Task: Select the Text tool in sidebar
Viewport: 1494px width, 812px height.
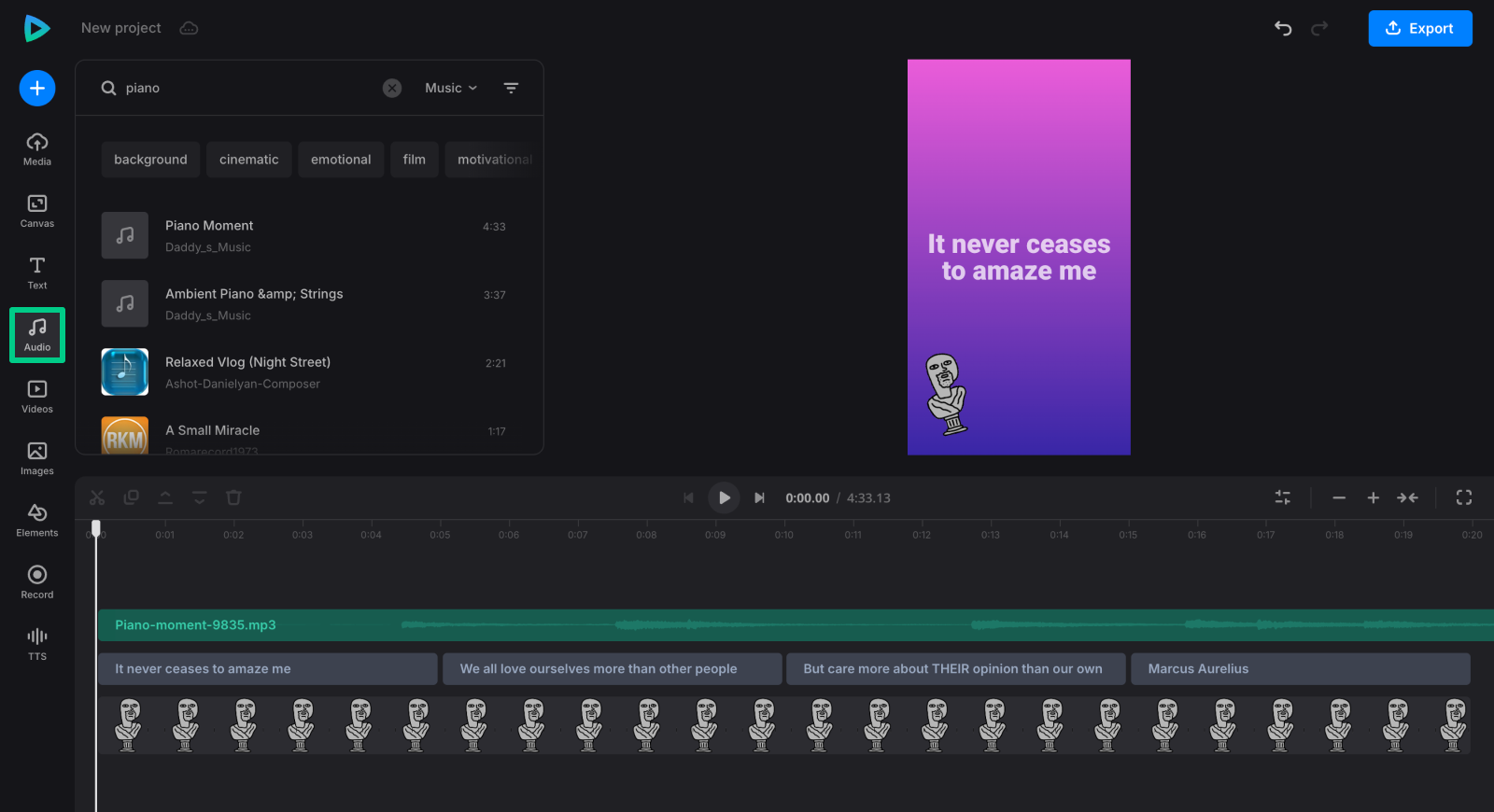Action: pyautogui.click(x=37, y=273)
